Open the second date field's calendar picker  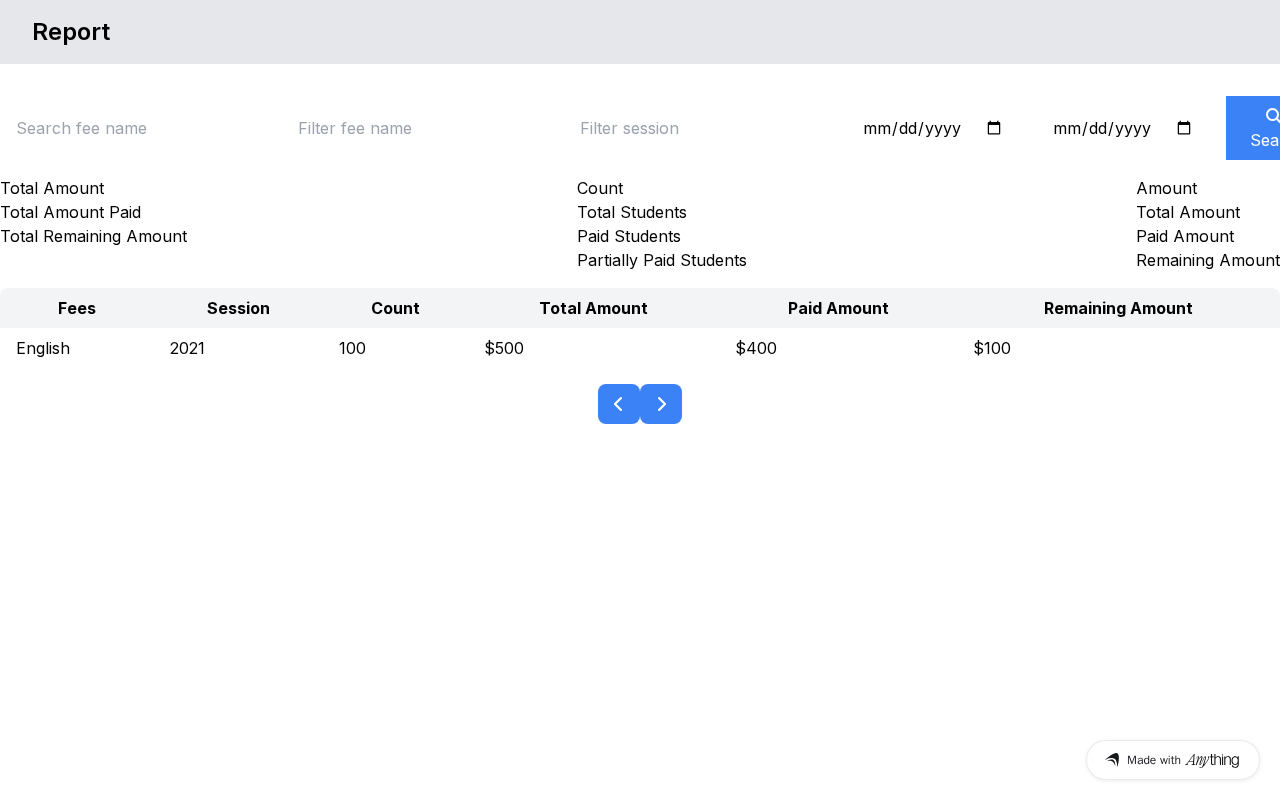[x=1183, y=128]
